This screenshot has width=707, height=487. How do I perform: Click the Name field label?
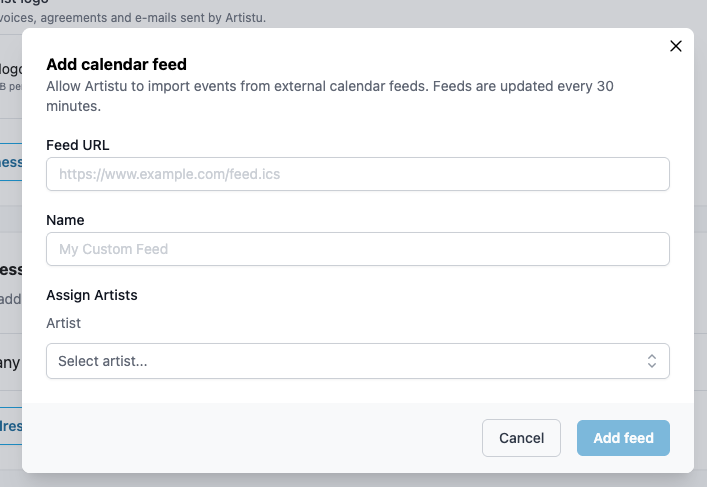[65, 220]
